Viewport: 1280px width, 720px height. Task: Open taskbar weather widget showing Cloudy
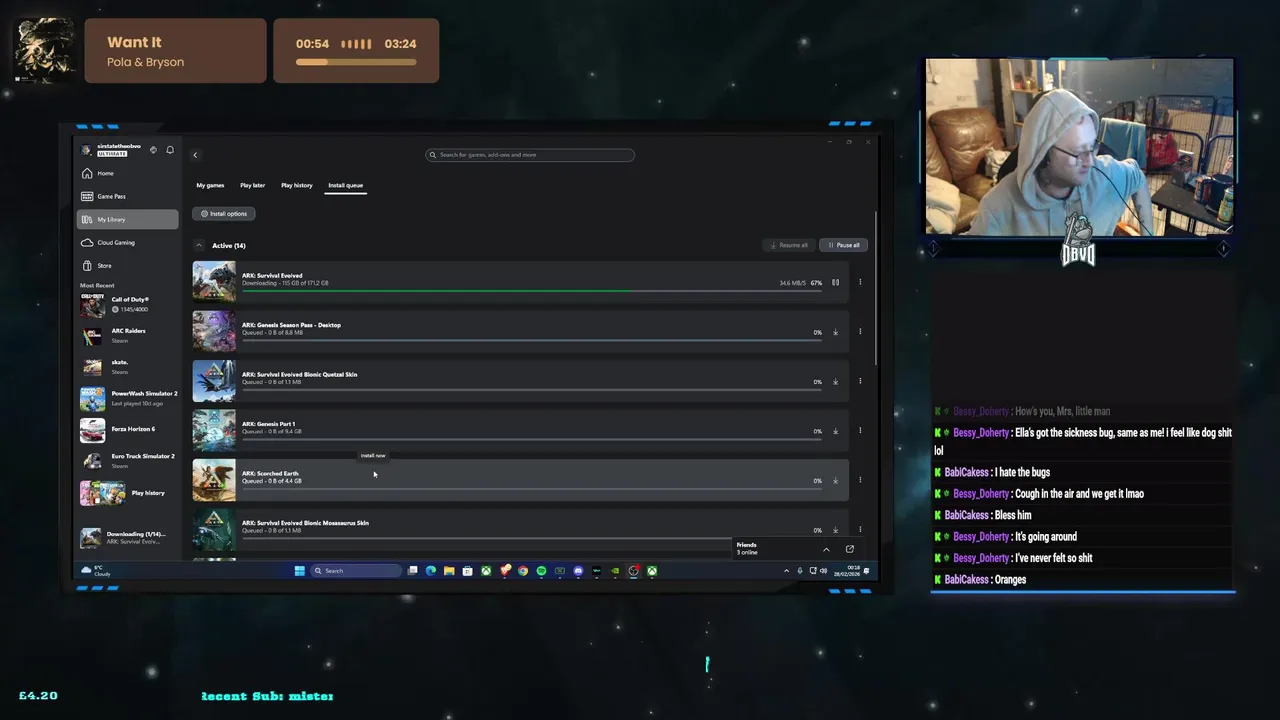[97, 571]
